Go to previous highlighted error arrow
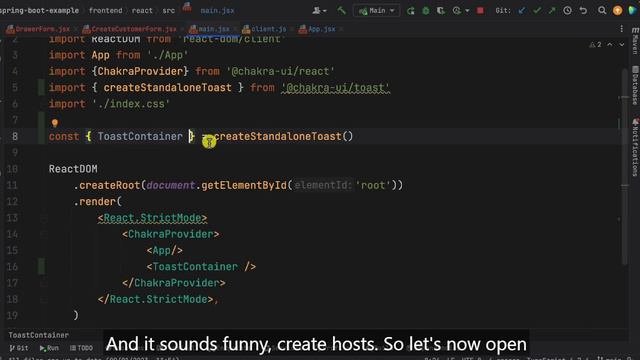Viewport: 640px width, 360px height. (609, 44)
